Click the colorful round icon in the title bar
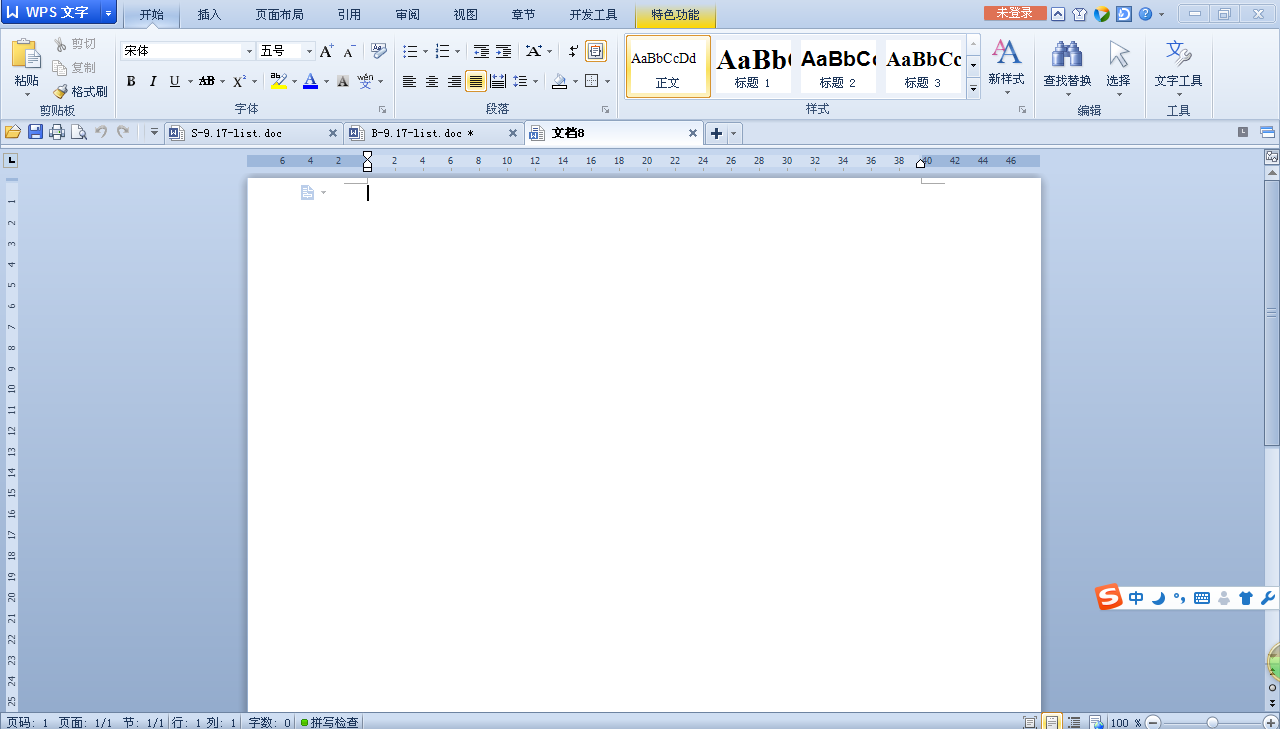The image size is (1280, 729). point(1102,14)
